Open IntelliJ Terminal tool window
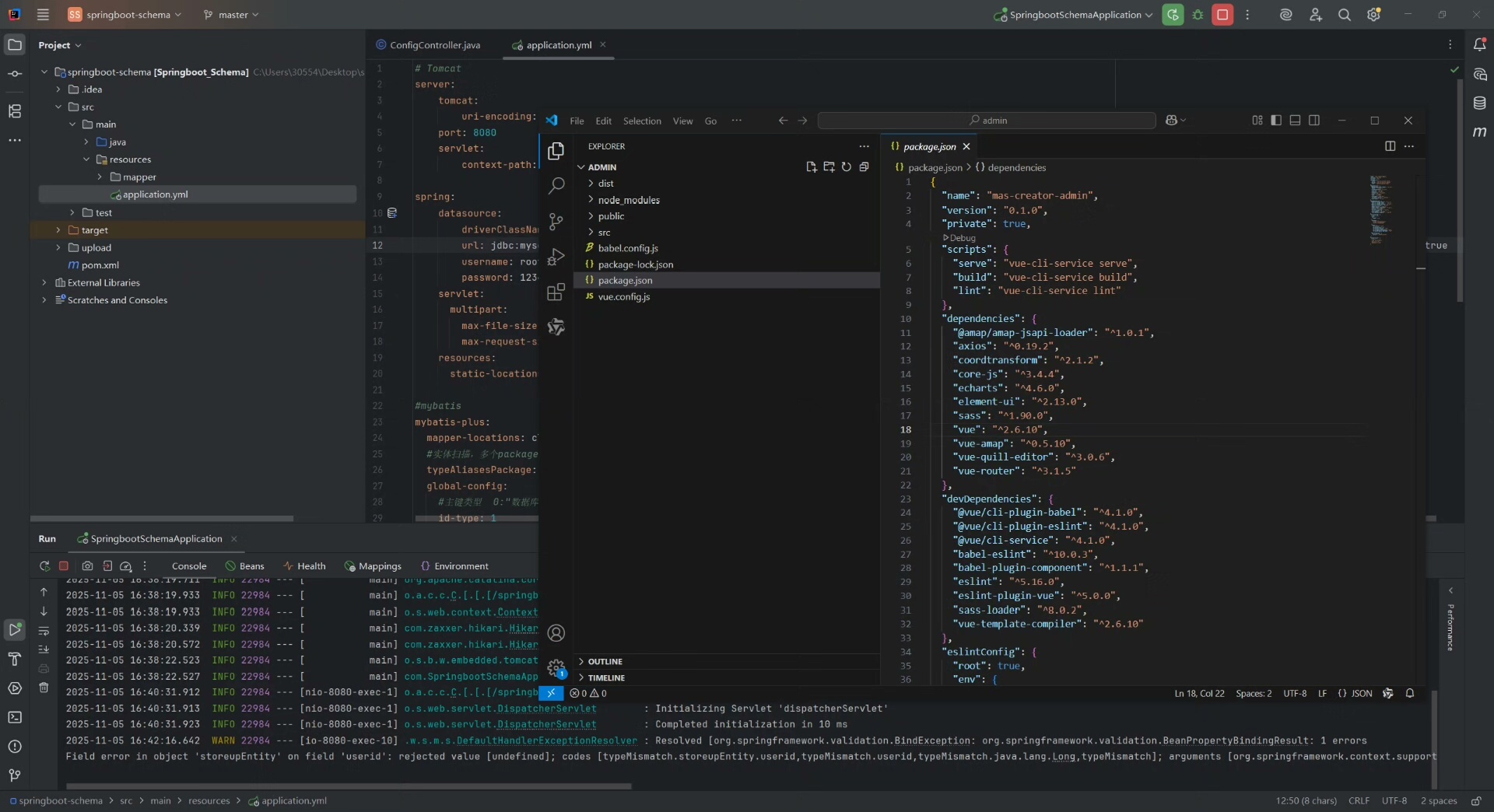This screenshot has height=812, width=1494. [15, 717]
